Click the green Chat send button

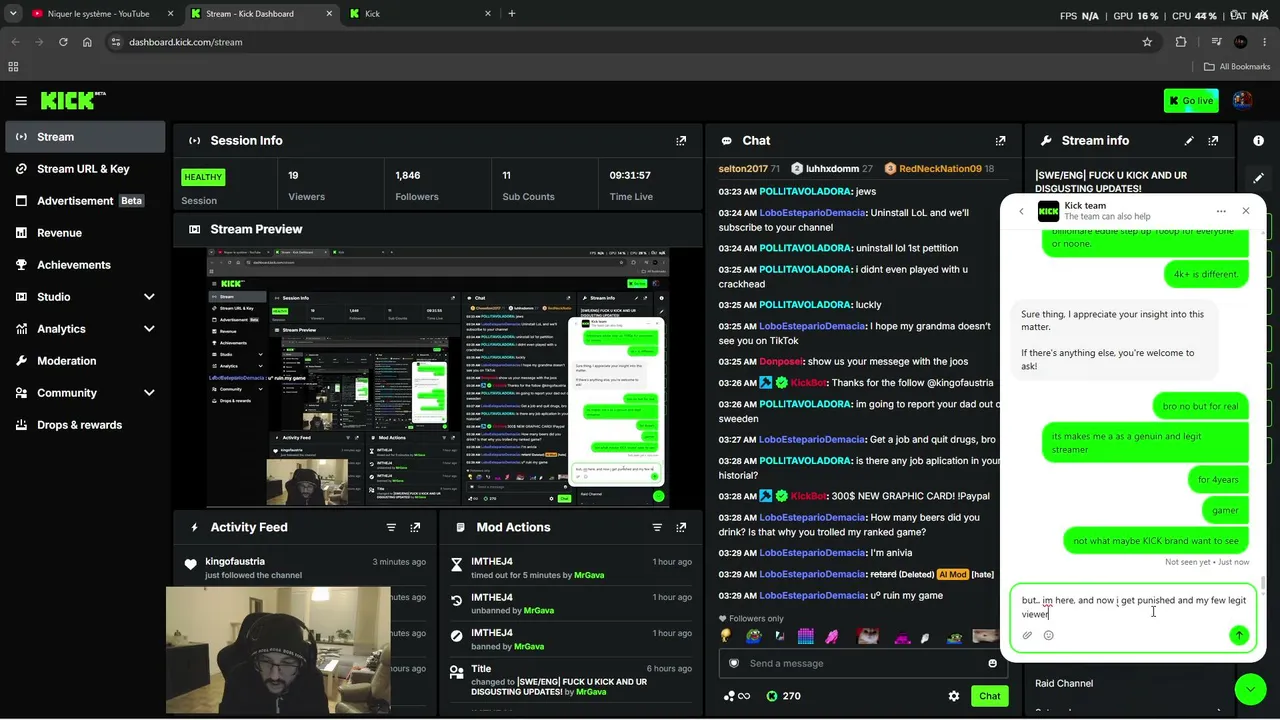pyautogui.click(x=989, y=696)
